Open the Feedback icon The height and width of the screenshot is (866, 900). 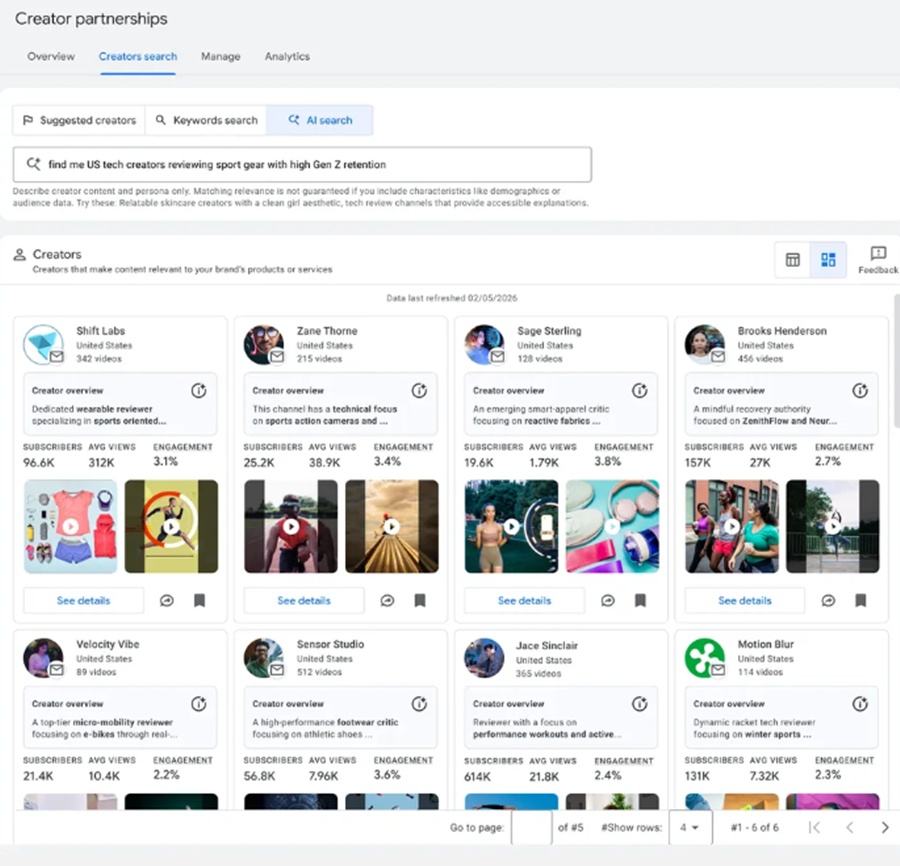click(878, 254)
